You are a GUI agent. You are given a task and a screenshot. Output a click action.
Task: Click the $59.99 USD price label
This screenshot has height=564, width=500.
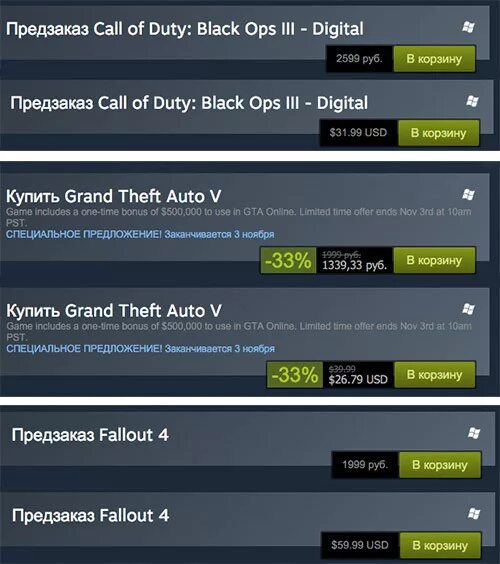click(x=360, y=545)
